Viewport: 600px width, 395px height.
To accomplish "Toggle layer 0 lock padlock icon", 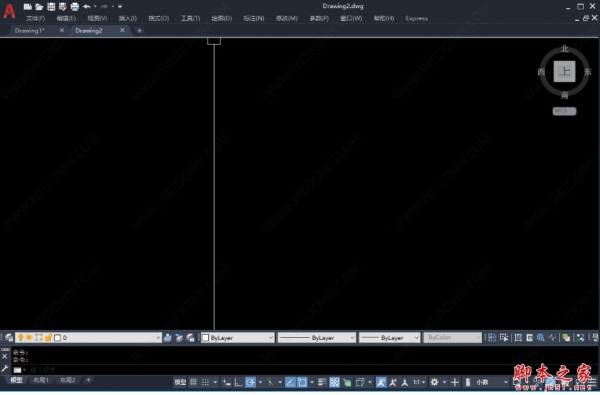I will (x=49, y=338).
